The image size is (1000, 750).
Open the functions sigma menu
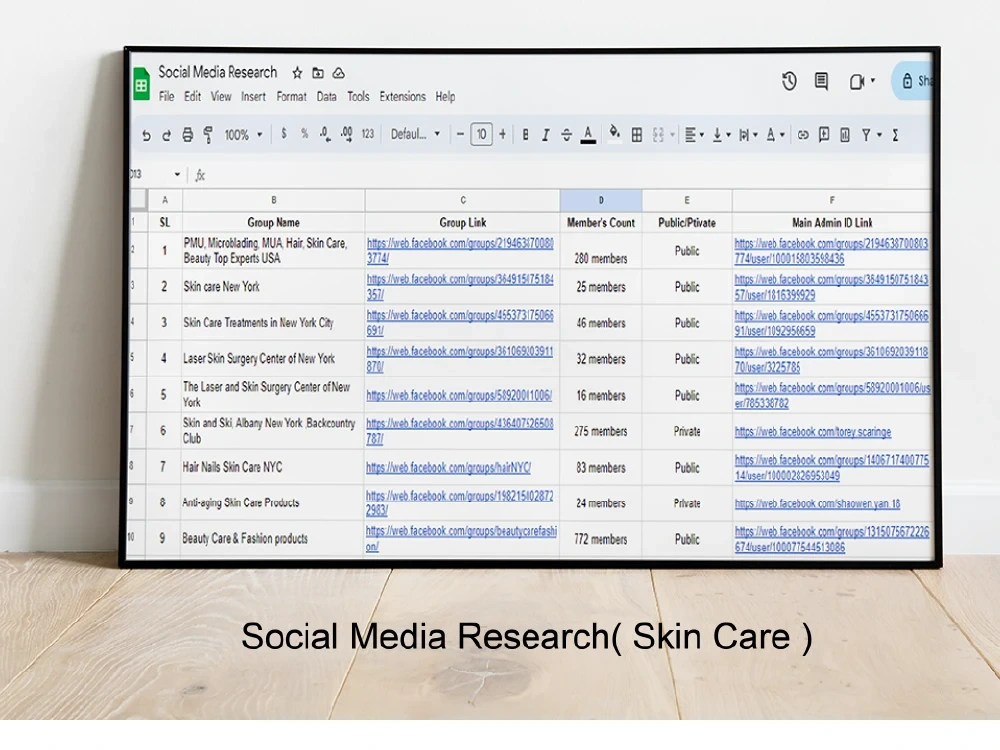pyautogui.click(x=895, y=135)
